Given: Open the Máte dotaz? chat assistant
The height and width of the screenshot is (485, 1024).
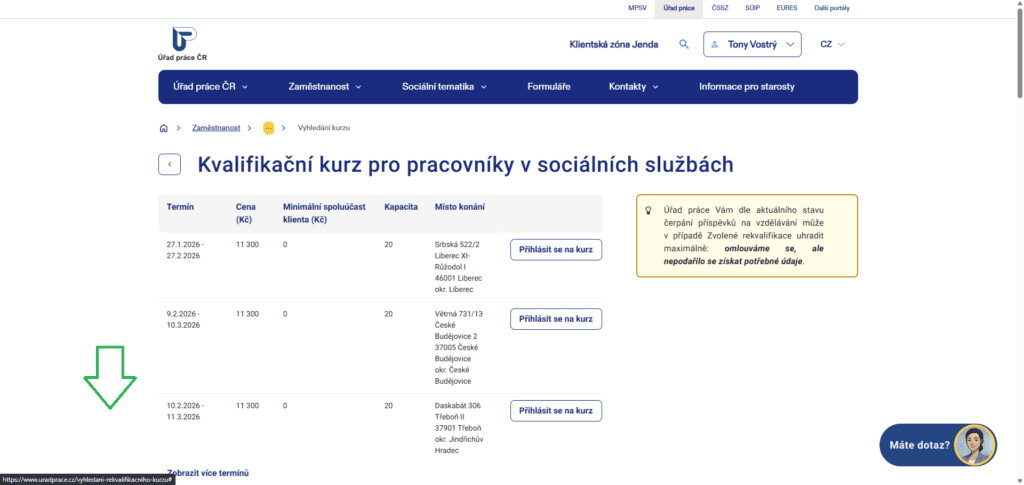Looking at the screenshot, I should click(x=938, y=445).
